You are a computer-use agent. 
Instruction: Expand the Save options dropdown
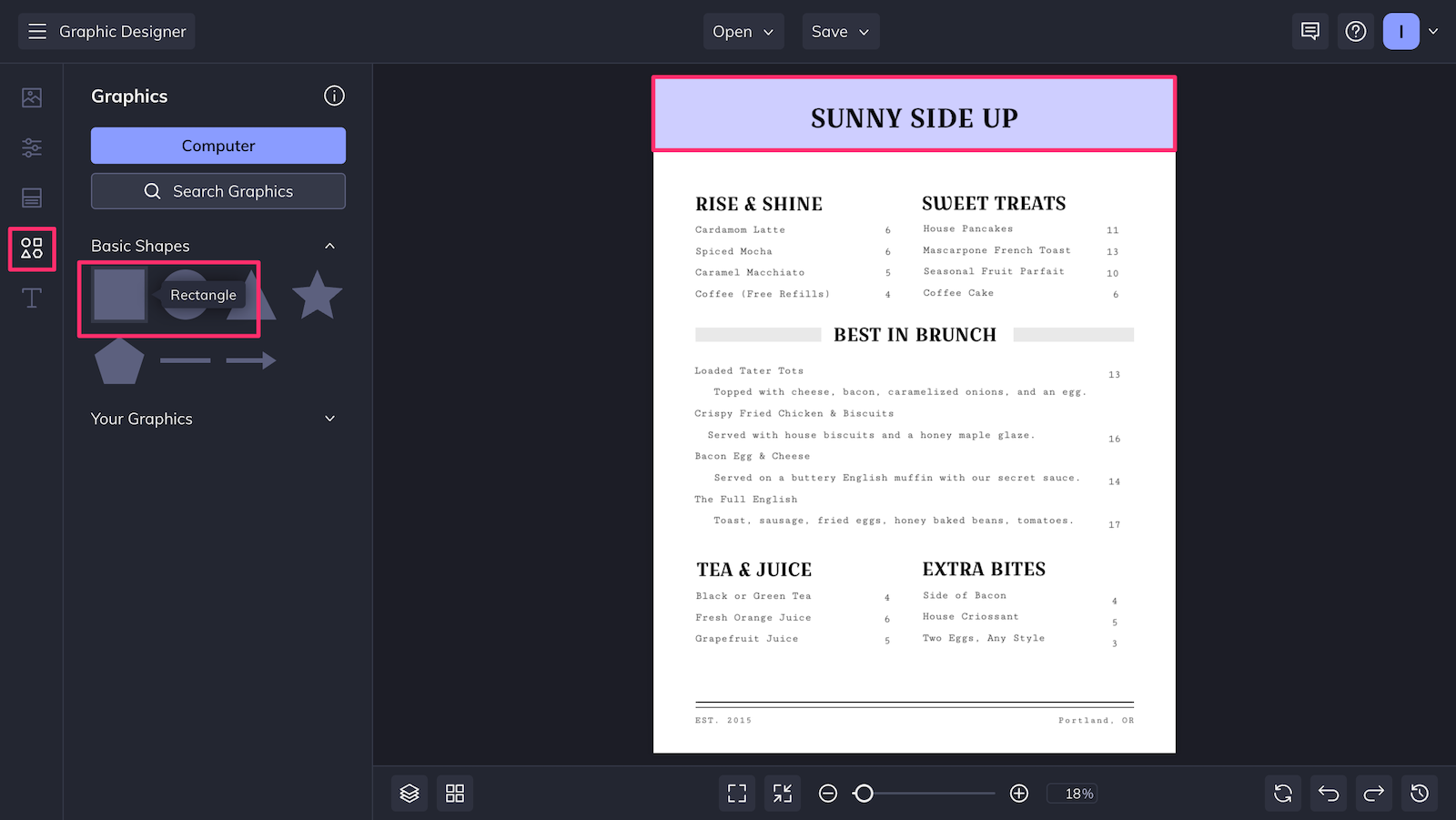pos(840,31)
